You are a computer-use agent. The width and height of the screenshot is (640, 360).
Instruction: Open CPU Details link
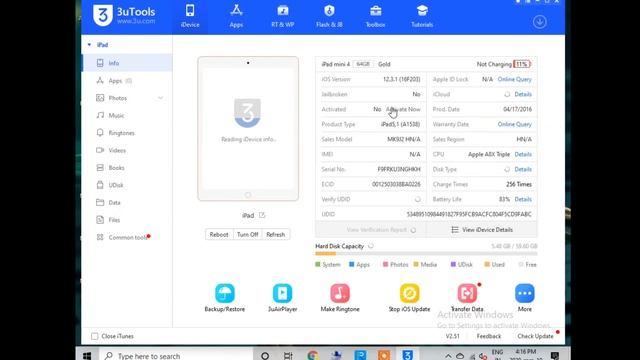pos(523,154)
